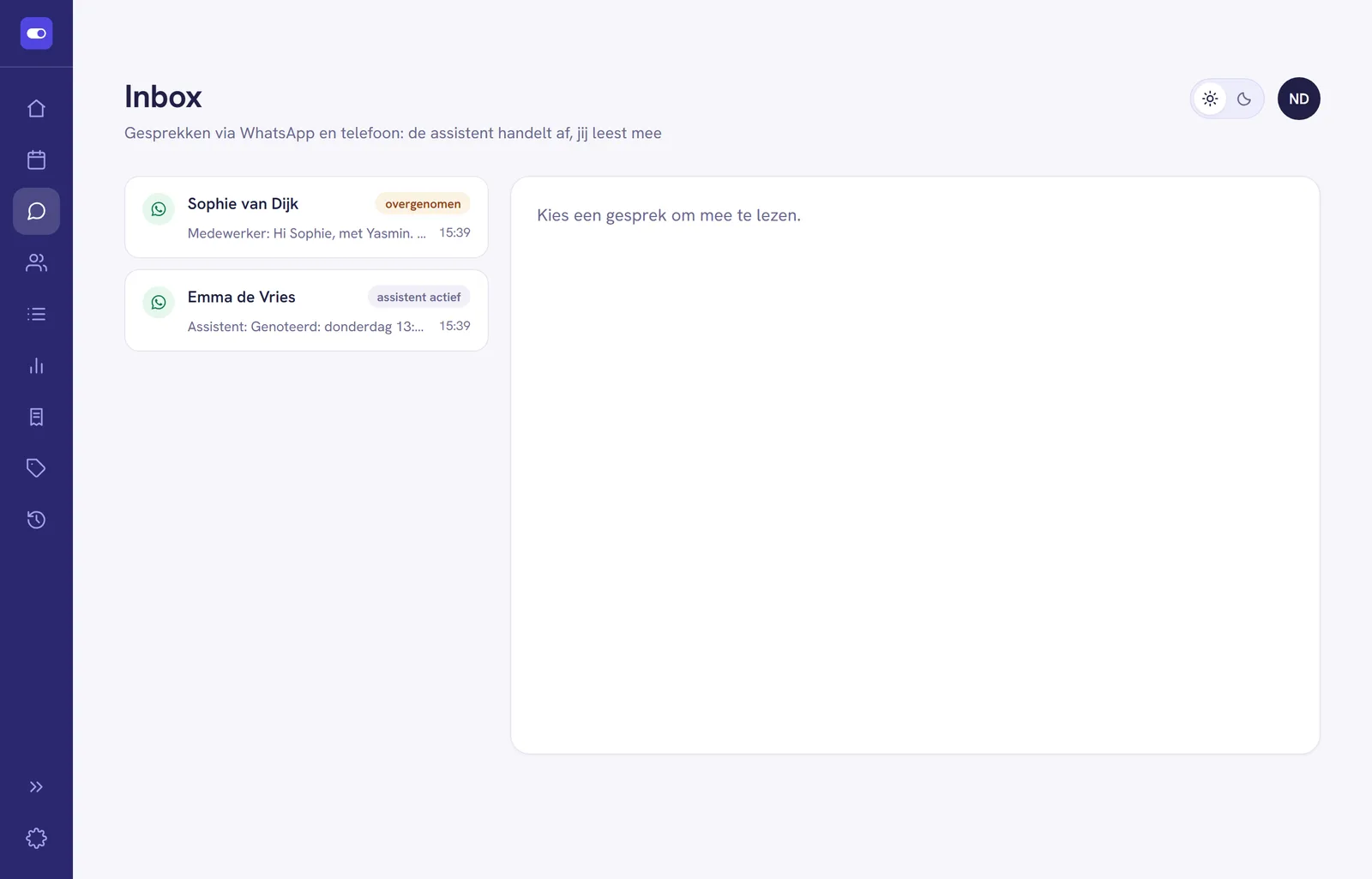This screenshot has height=879, width=1372.
Task: Go to the calendar icon in sidebar
Action: pos(36,160)
